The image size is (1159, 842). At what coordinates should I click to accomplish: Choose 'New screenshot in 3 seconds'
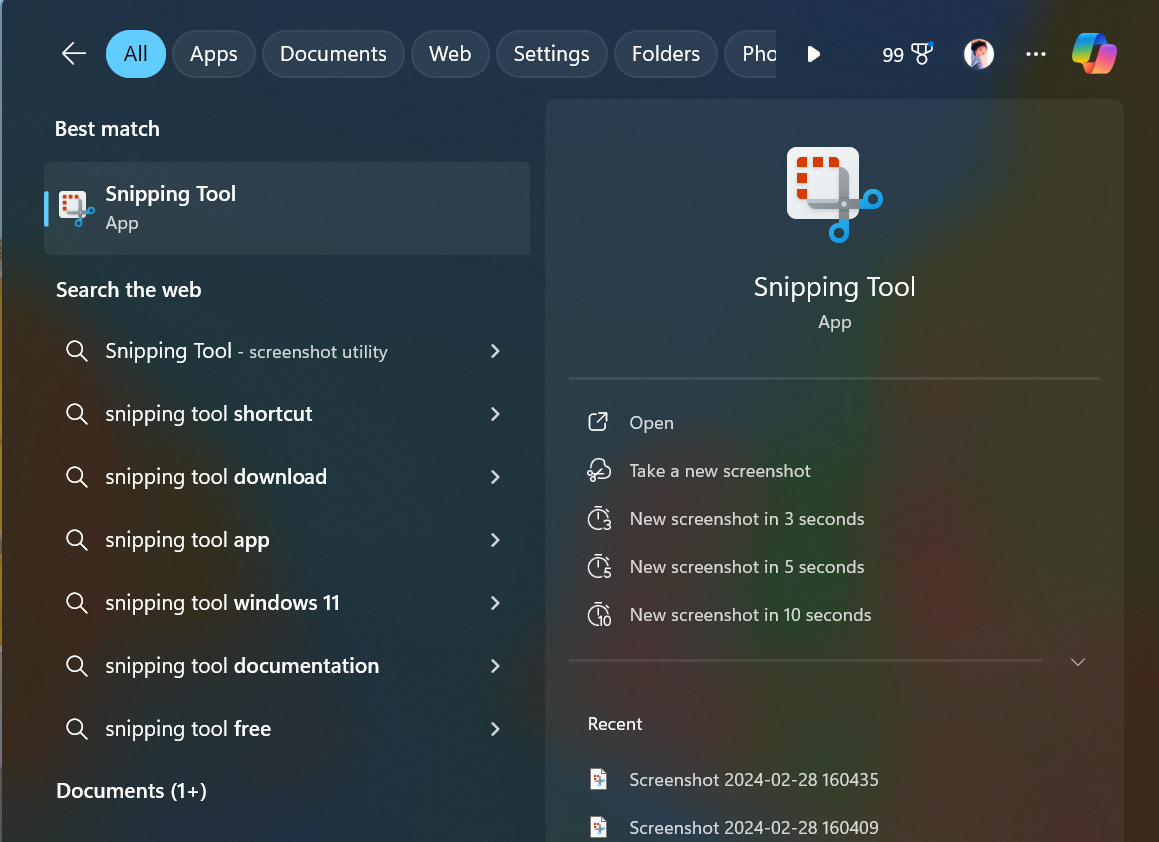pyautogui.click(x=747, y=519)
